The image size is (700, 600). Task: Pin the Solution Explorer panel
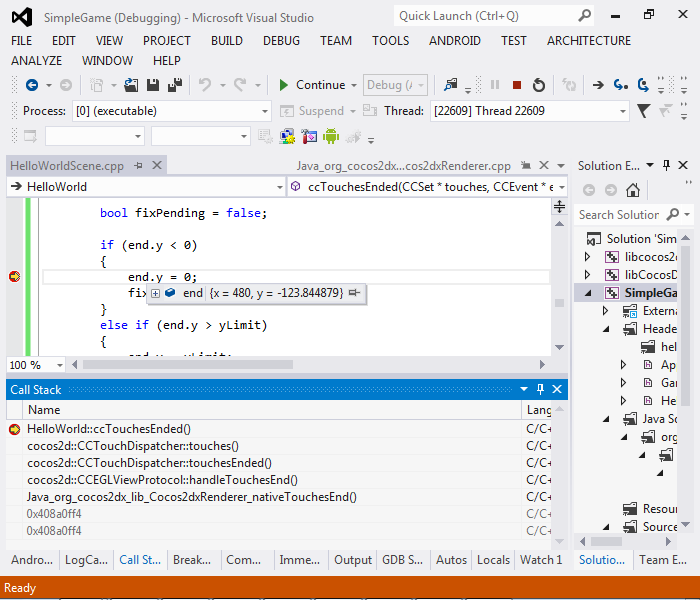tap(667, 166)
